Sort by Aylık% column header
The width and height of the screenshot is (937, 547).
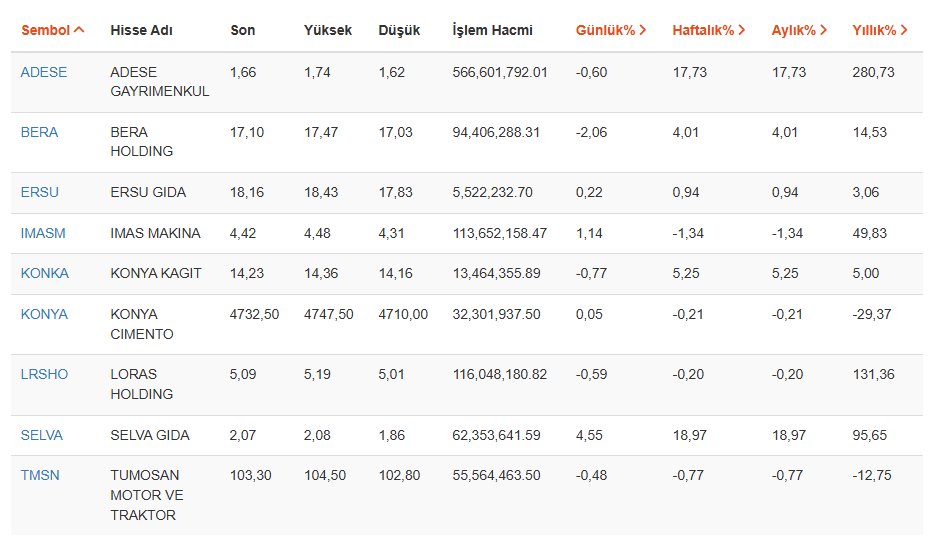tap(799, 30)
